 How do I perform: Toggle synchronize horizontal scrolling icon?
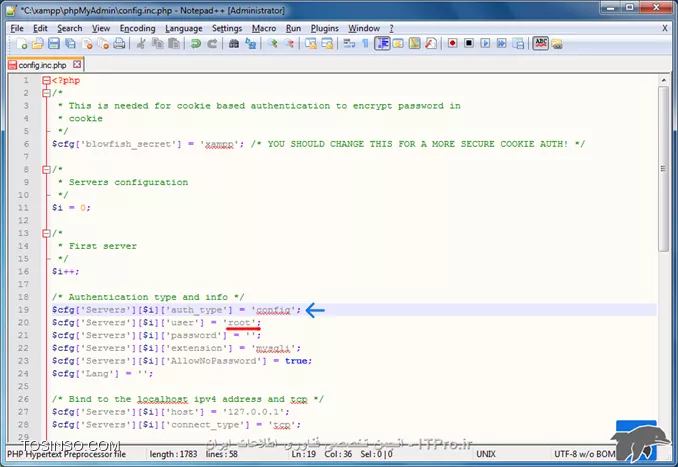[x=327, y=44]
